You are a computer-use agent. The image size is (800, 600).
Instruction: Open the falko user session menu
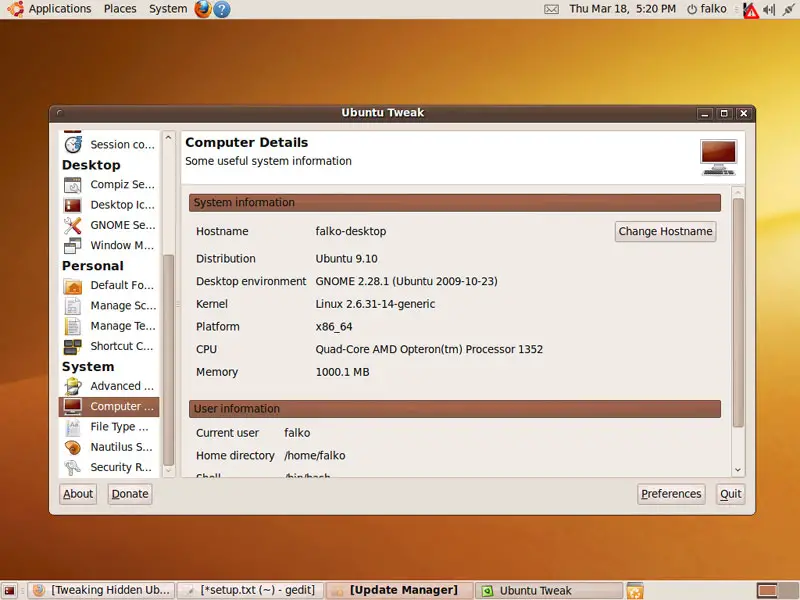707,9
